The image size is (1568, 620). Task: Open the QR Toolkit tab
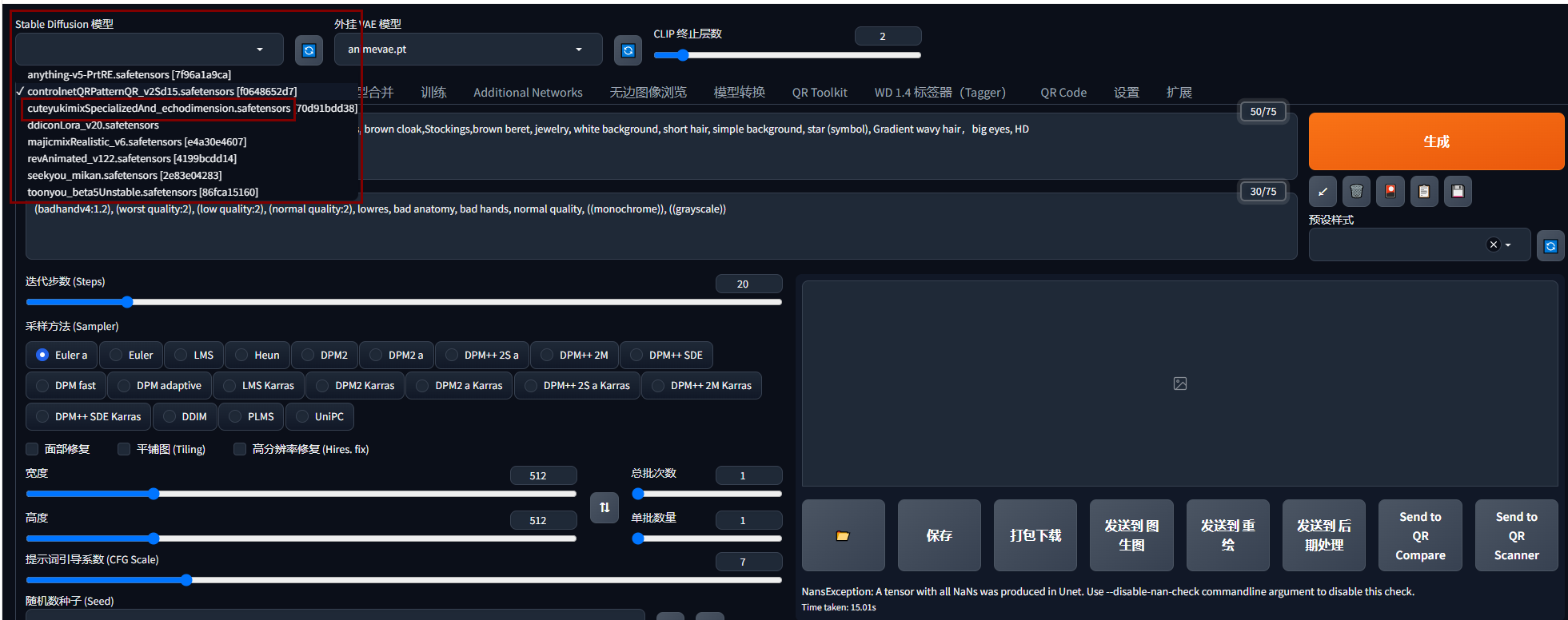pos(820,93)
